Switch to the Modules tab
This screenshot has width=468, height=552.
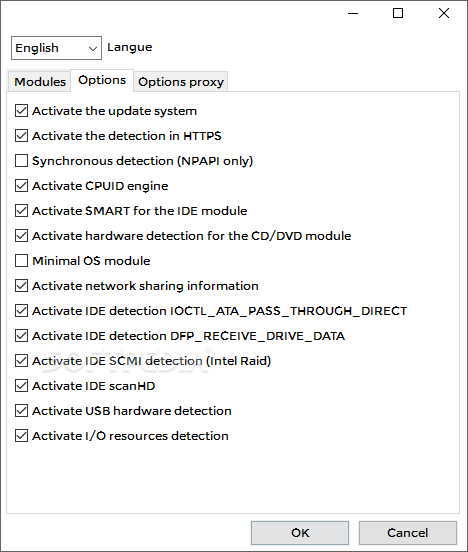tap(40, 82)
